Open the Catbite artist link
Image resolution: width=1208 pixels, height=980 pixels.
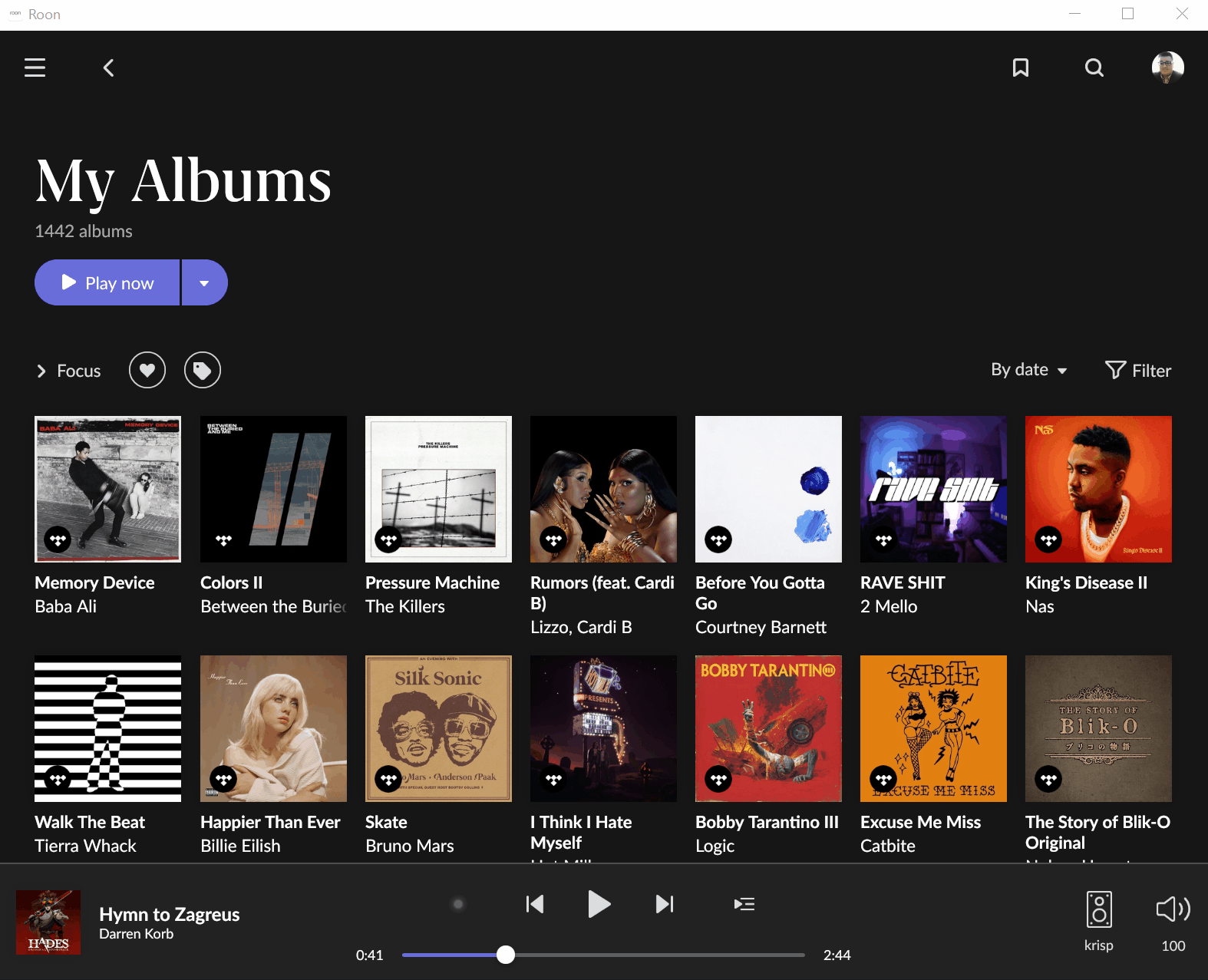pyautogui.click(x=887, y=846)
